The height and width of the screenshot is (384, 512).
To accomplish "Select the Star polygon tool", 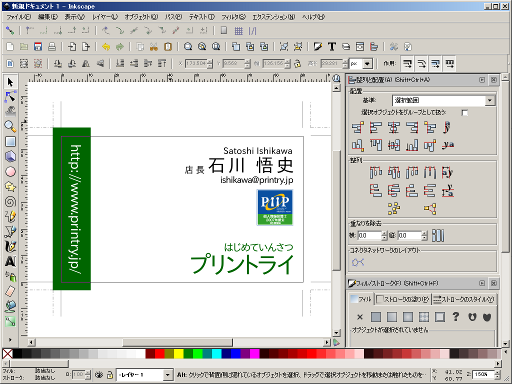I will pos(10,186).
